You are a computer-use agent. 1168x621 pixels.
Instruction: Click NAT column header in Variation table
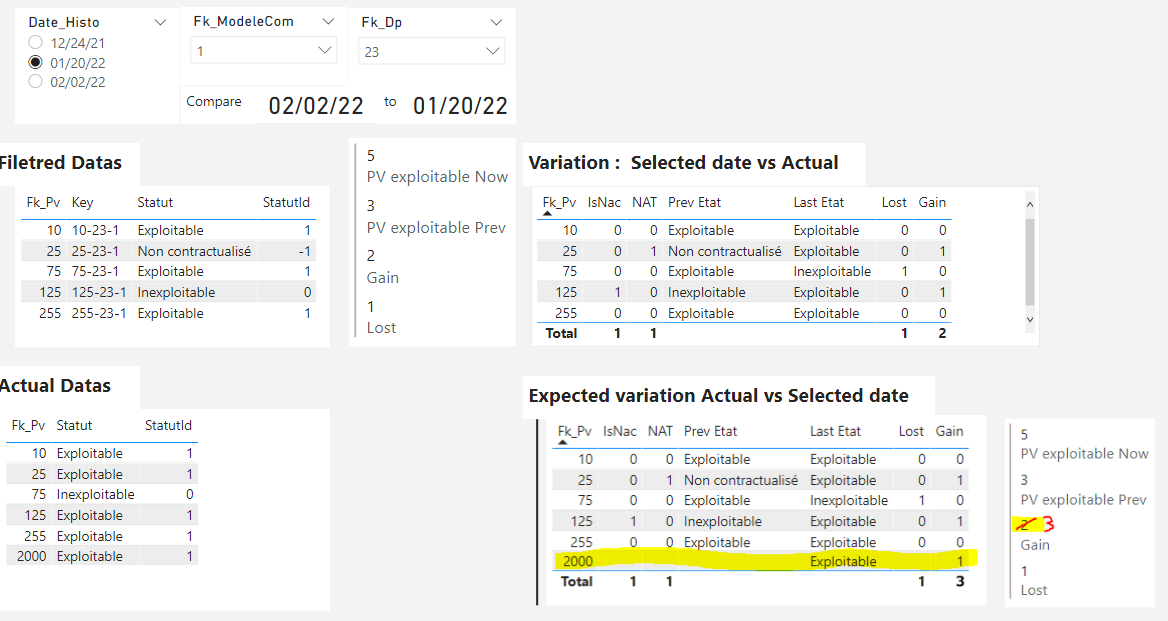pyautogui.click(x=644, y=203)
